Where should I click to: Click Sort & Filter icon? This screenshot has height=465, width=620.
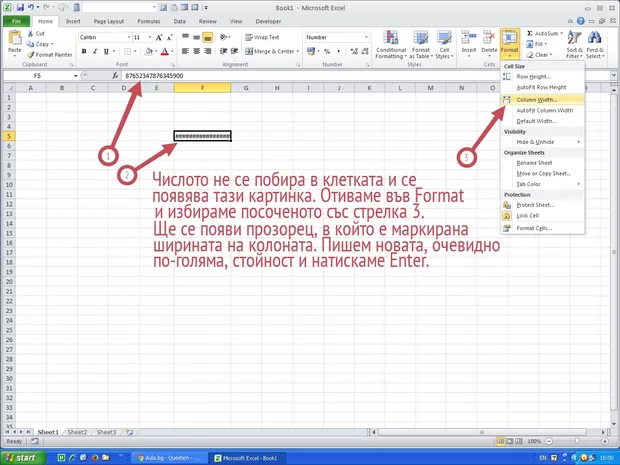click(574, 38)
